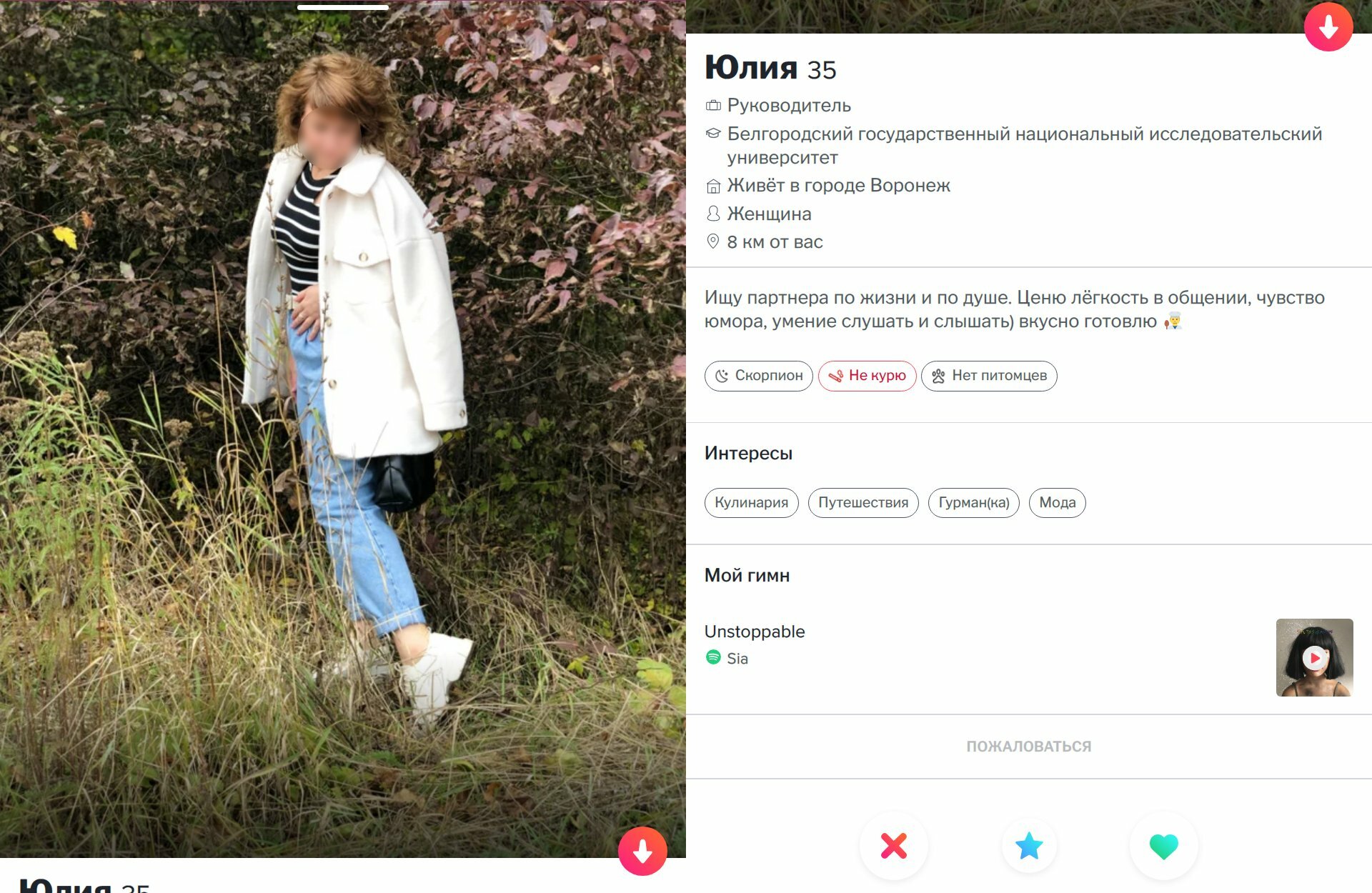Click the pink down-arrow at top right
Screen dimensions: 1372x893
[x=1328, y=26]
